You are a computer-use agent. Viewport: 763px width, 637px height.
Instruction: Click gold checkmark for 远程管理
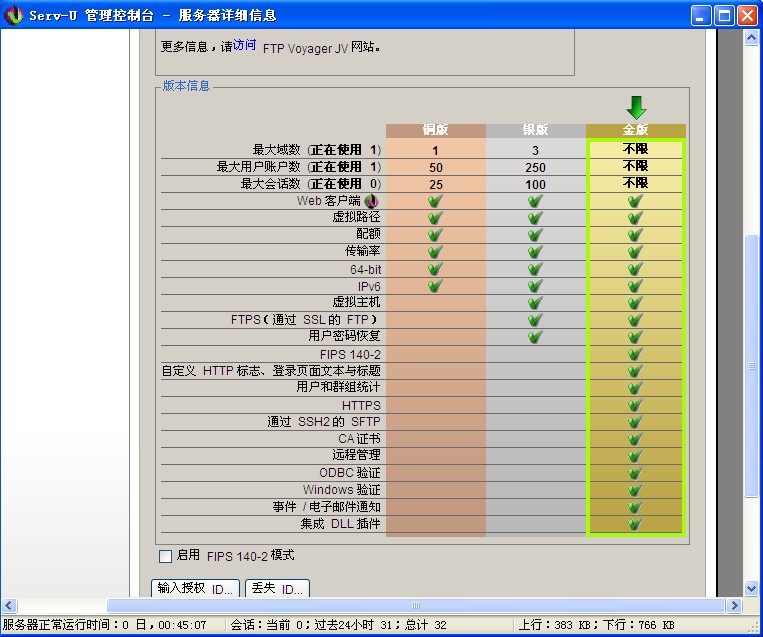point(635,456)
